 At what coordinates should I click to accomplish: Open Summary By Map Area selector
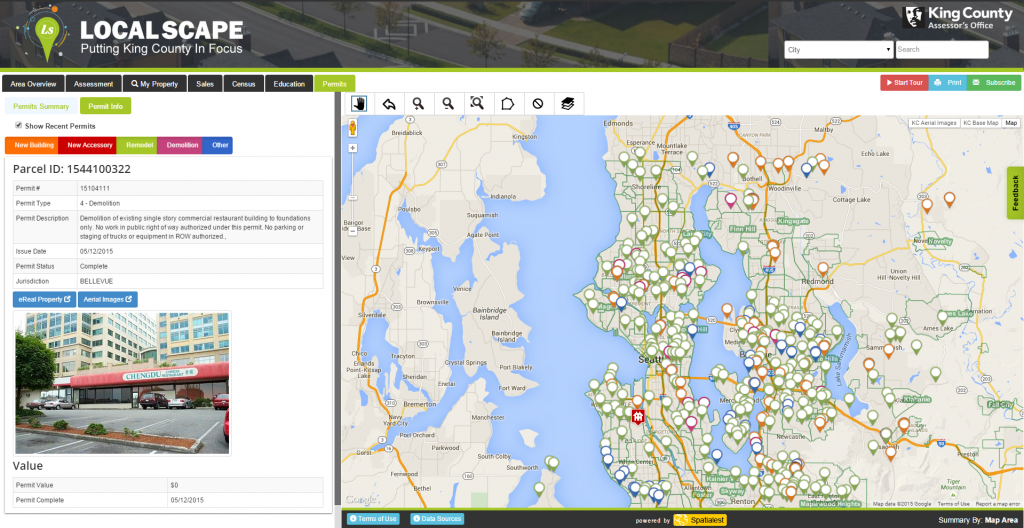pos(977,520)
